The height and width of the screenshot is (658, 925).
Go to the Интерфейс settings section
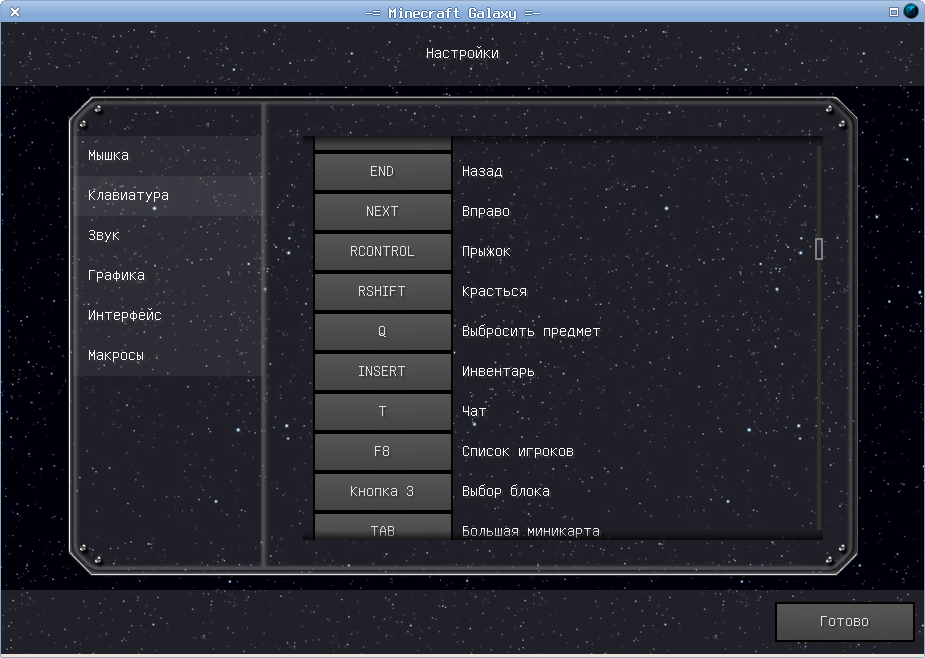(x=125, y=316)
